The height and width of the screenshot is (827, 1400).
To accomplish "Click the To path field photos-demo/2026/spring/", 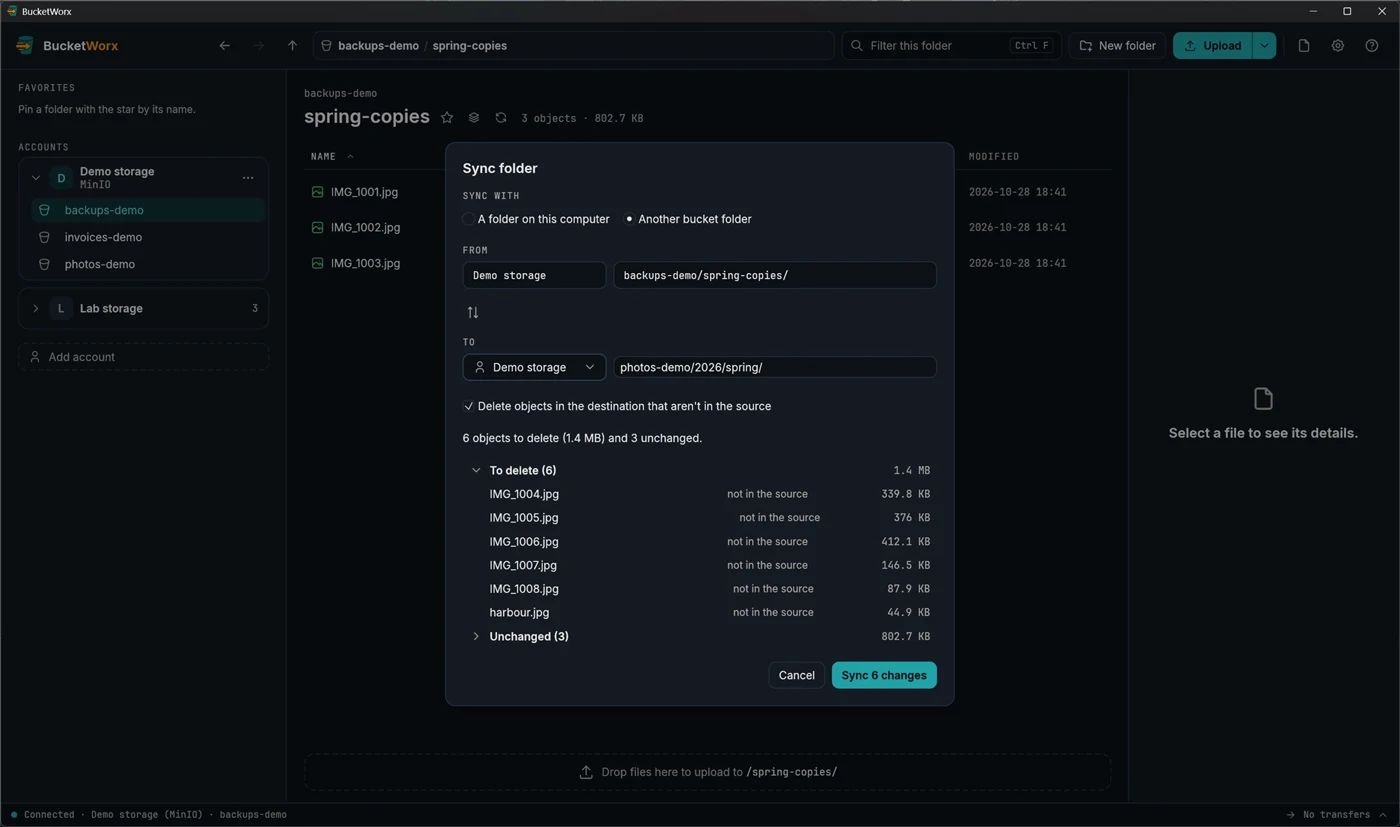I will point(775,367).
